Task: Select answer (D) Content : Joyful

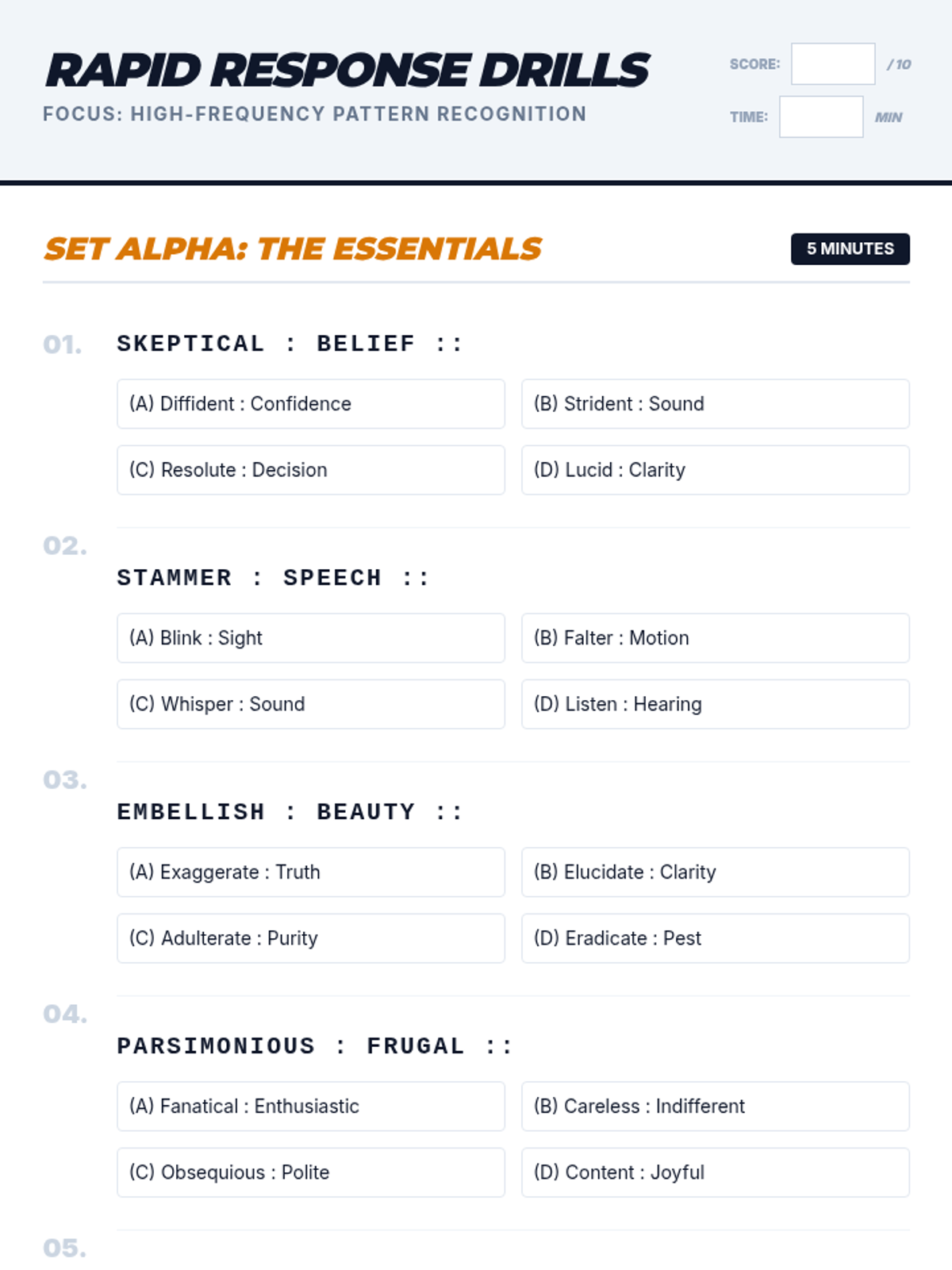Action: click(x=715, y=1172)
